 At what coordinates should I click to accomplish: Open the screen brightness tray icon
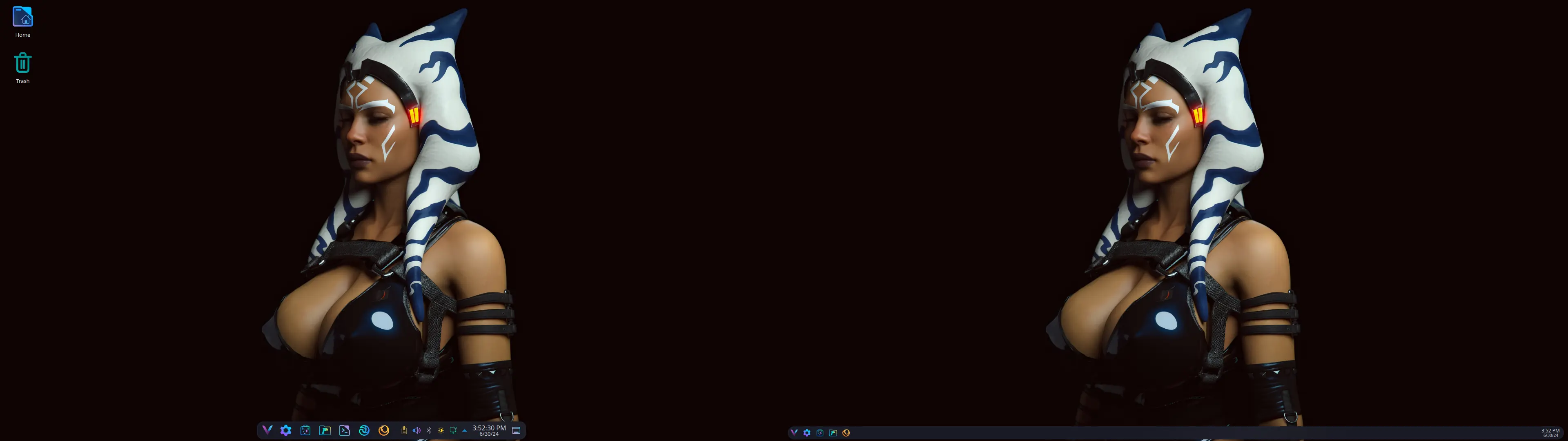coord(441,430)
